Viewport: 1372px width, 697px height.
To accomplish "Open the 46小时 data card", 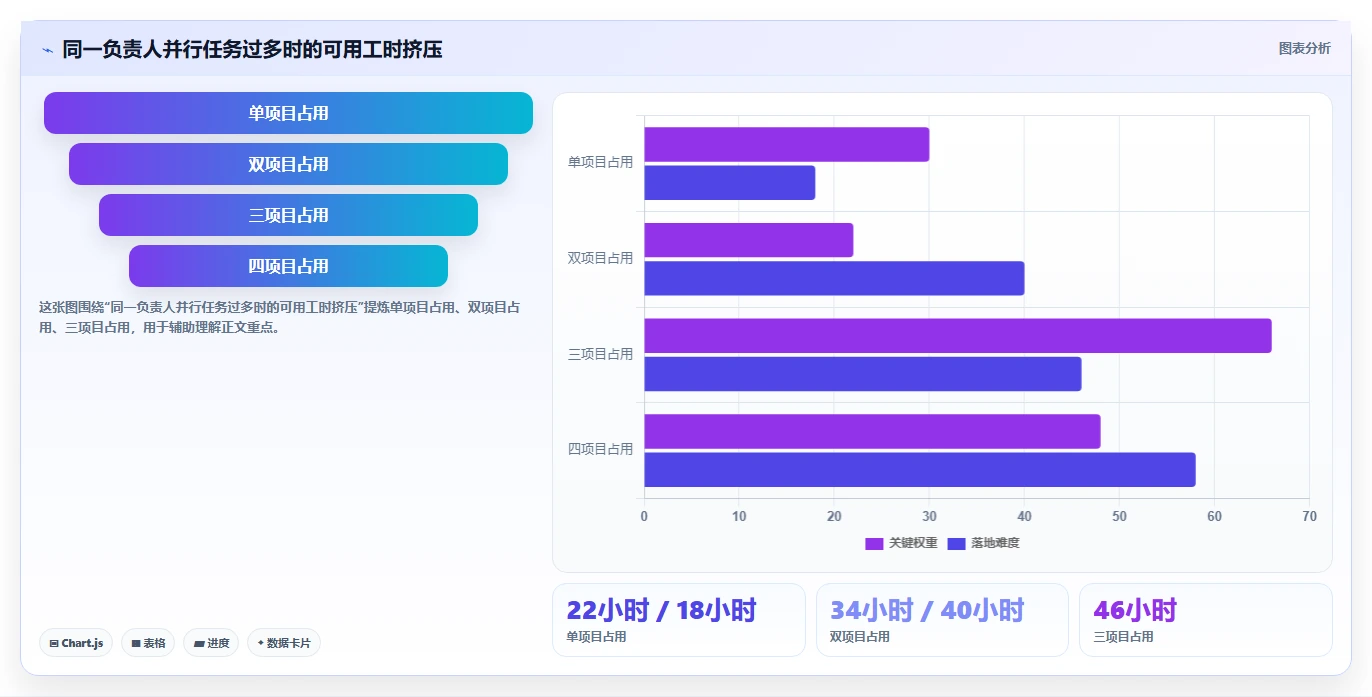I will [1205, 620].
